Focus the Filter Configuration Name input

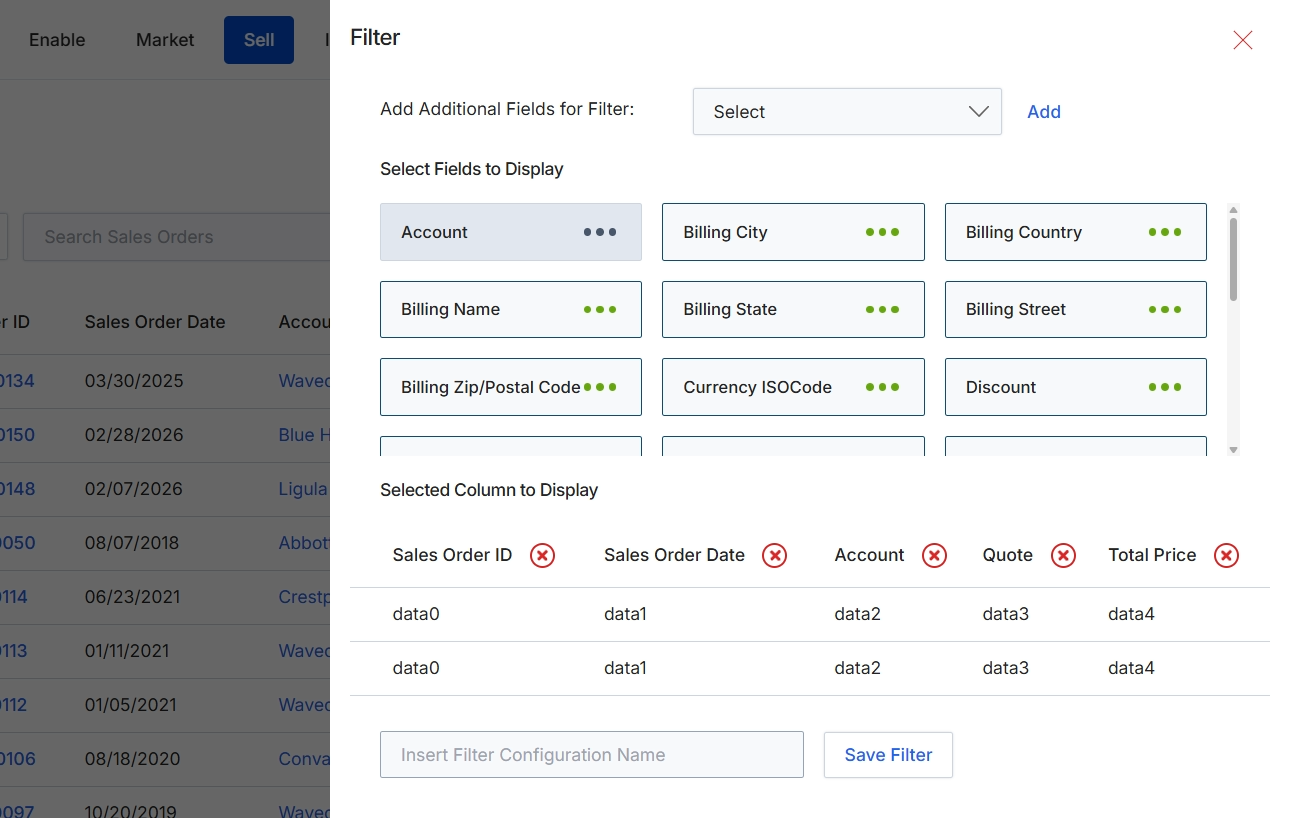pos(592,755)
